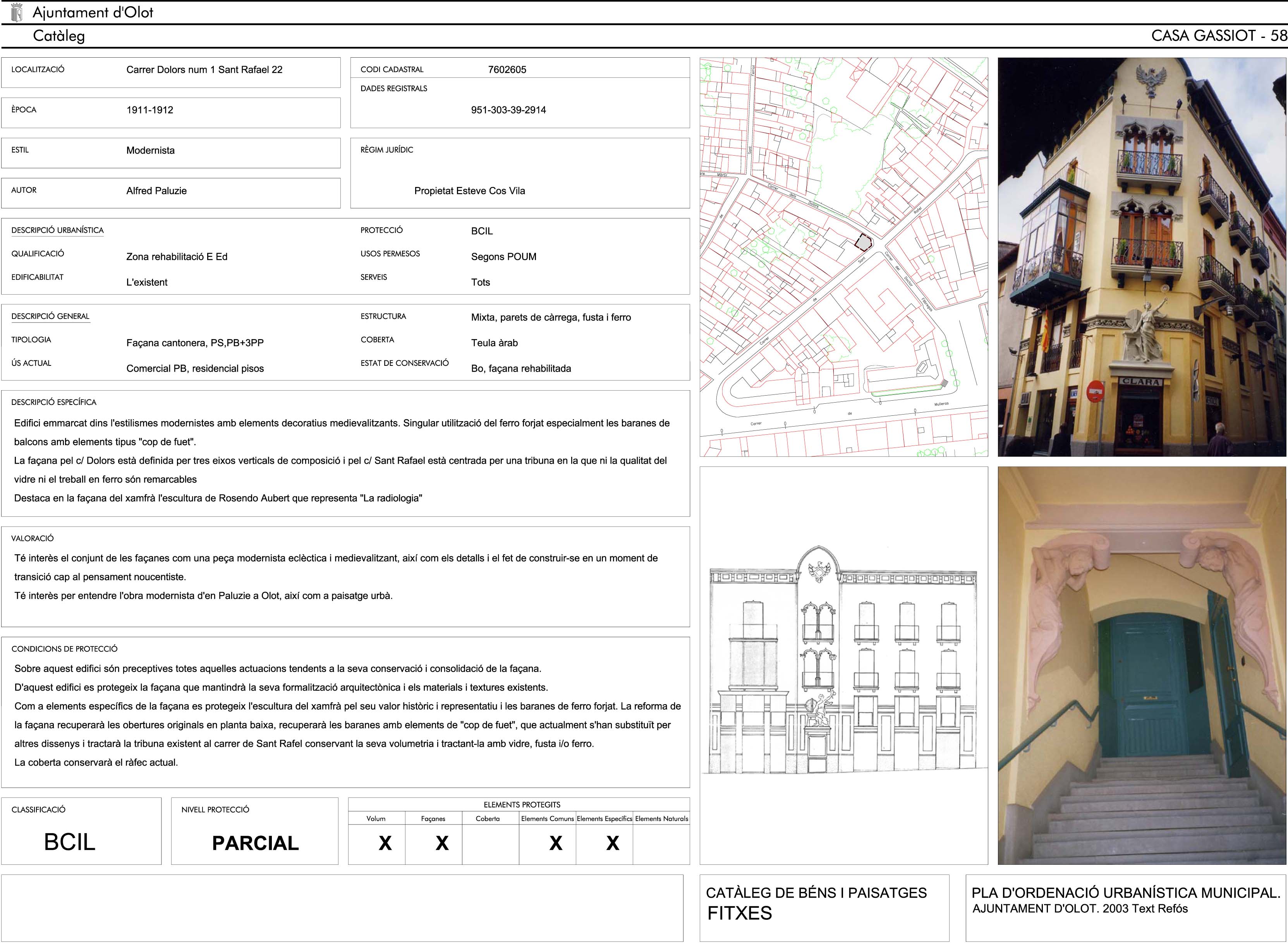Click the X under Elements Específics
The width and height of the screenshot is (1288, 943).
point(613,843)
